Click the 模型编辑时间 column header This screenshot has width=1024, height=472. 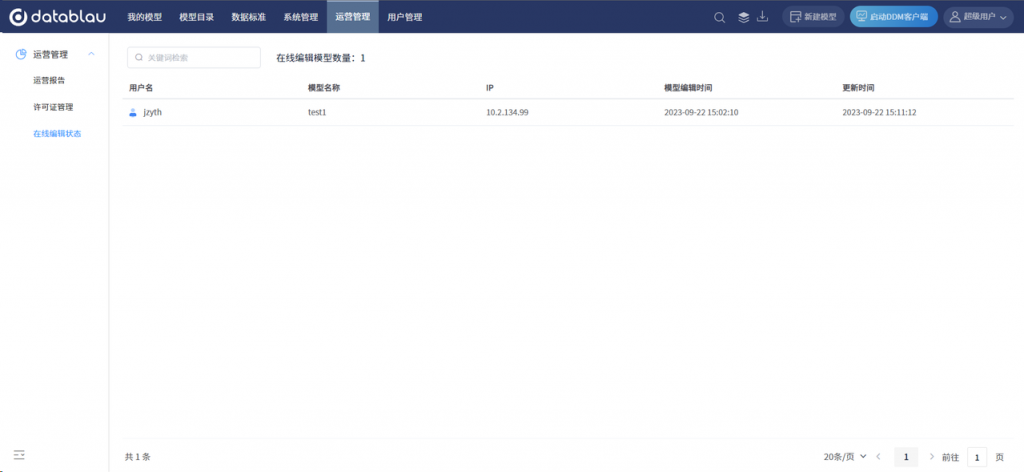[x=688, y=87]
